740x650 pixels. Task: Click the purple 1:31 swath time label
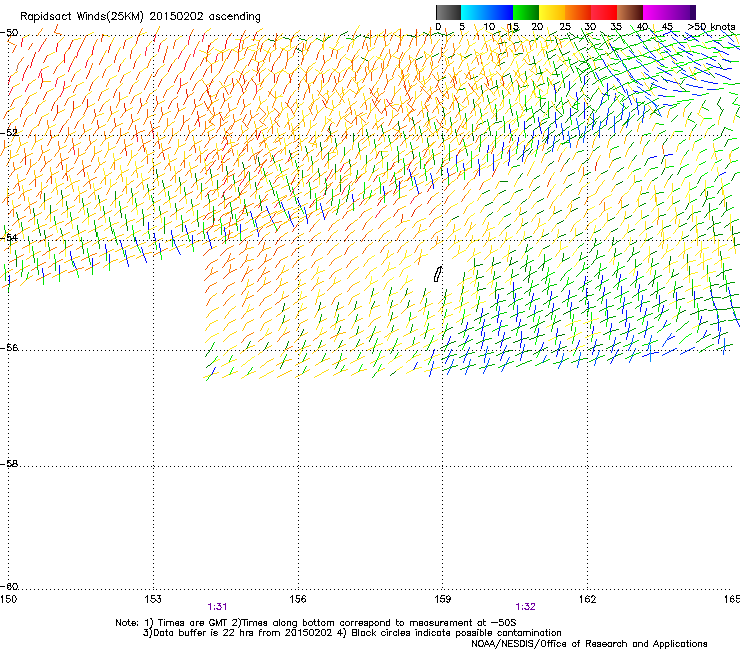[x=217, y=607]
